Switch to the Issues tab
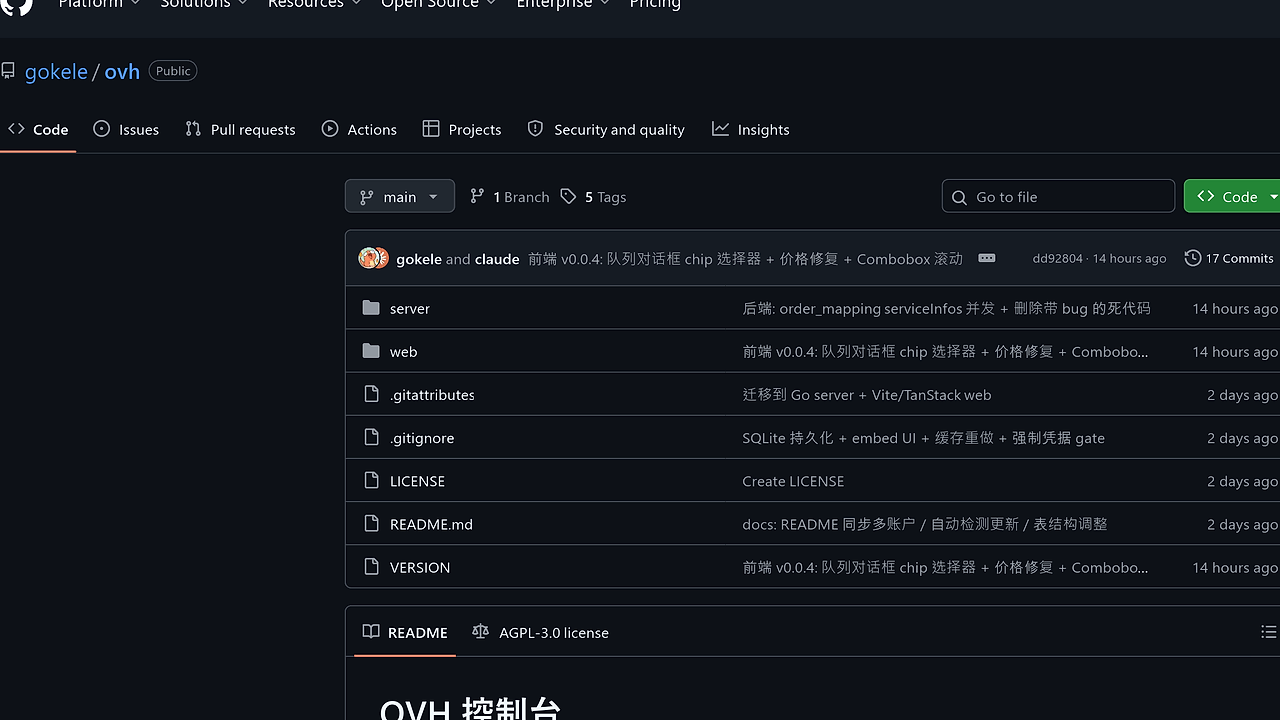Screen dimensions: 1280x720 (x=126, y=129)
